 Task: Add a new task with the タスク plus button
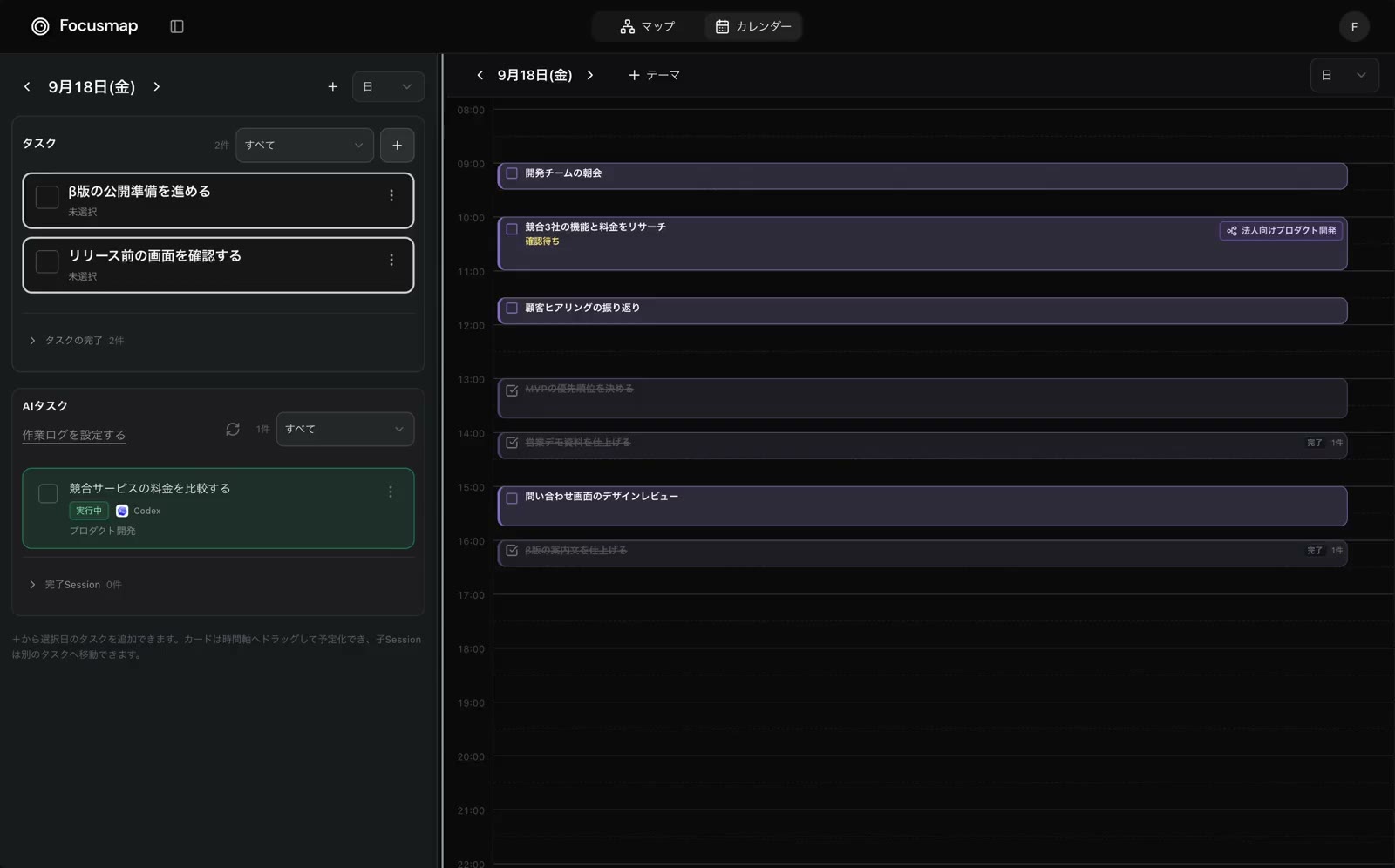tap(398, 146)
